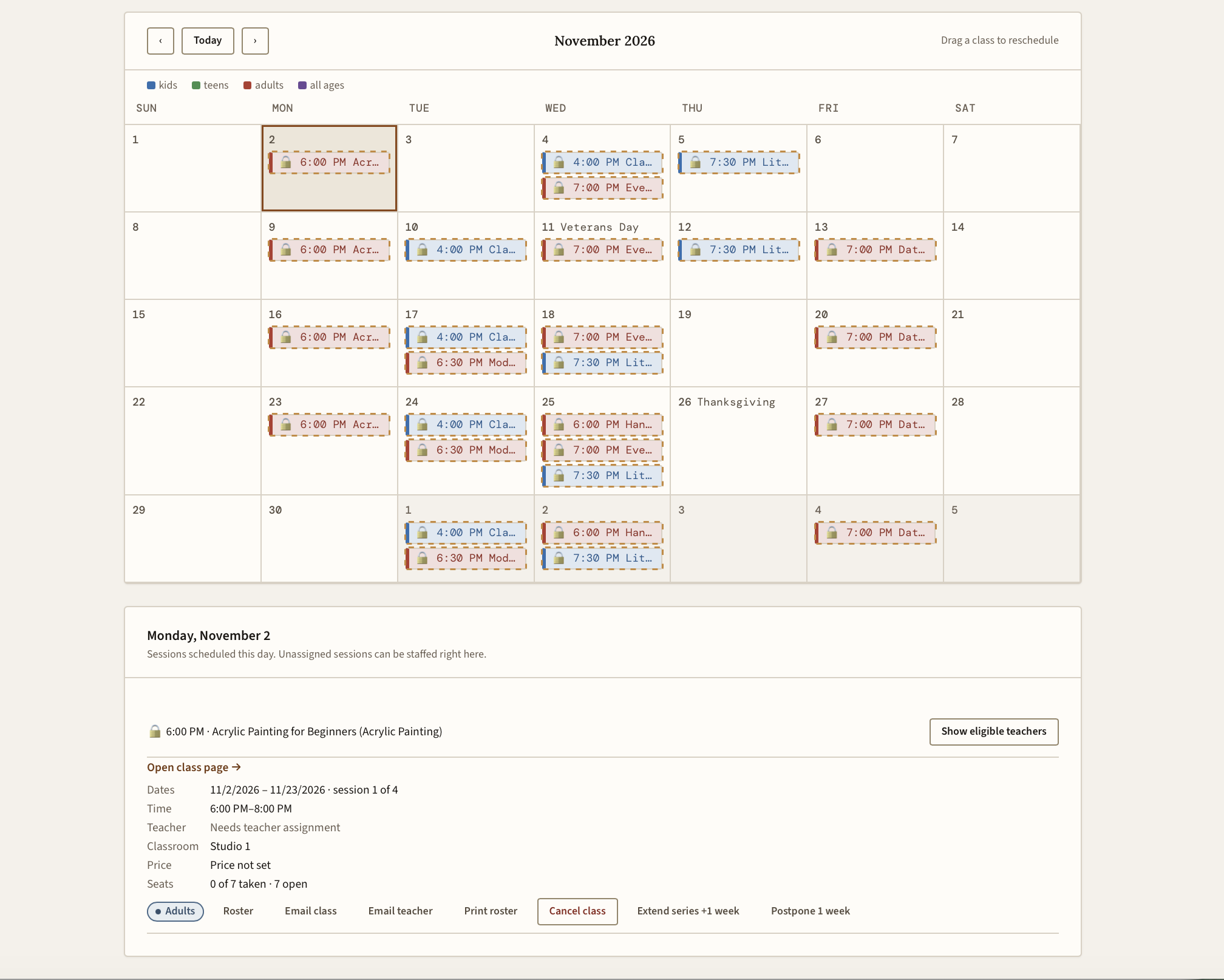Click the all ages legend swatch
The width and height of the screenshot is (1224, 980).
pyautogui.click(x=302, y=85)
